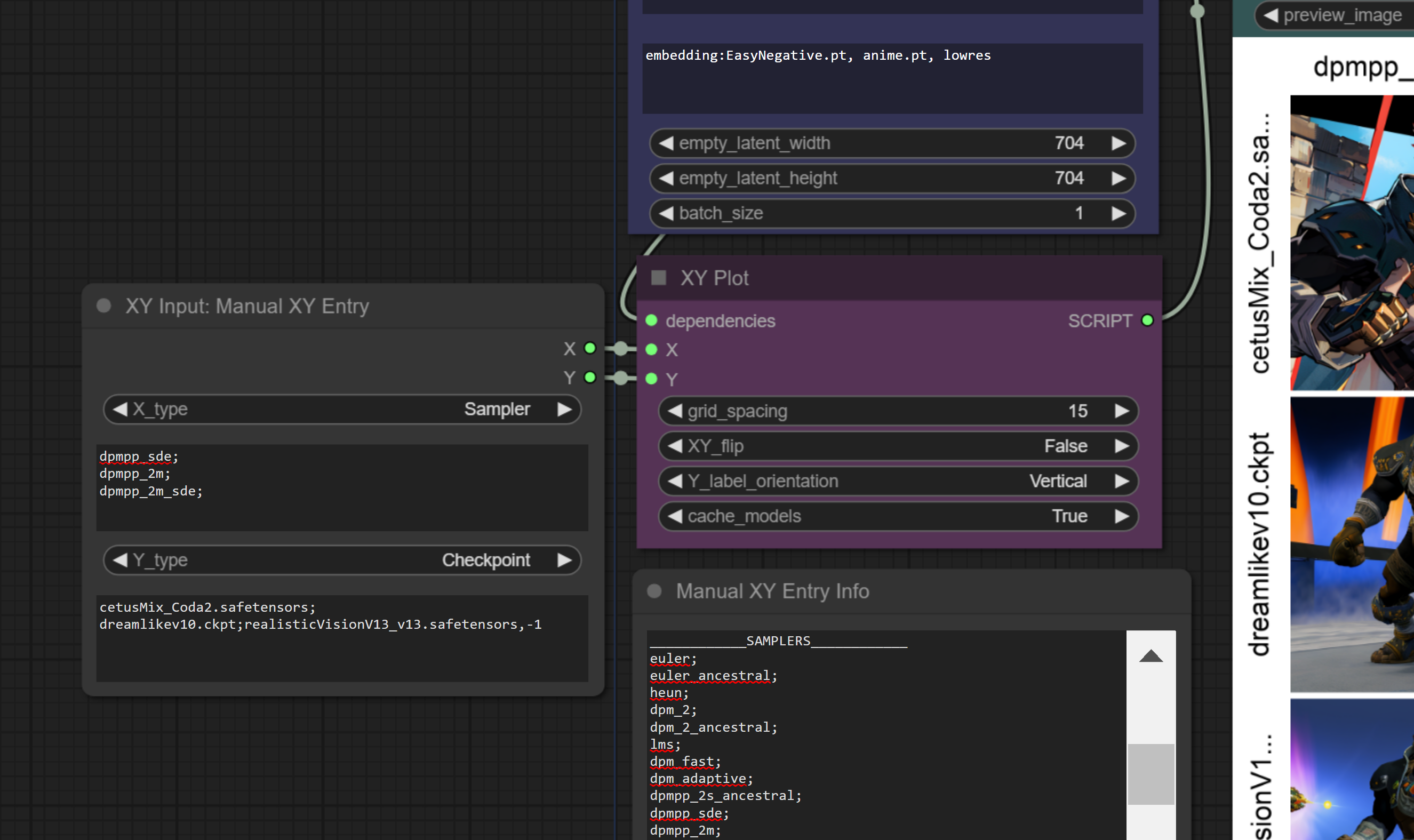Switch Y_label_orientation to Horizontal

(x=1123, y=481)
